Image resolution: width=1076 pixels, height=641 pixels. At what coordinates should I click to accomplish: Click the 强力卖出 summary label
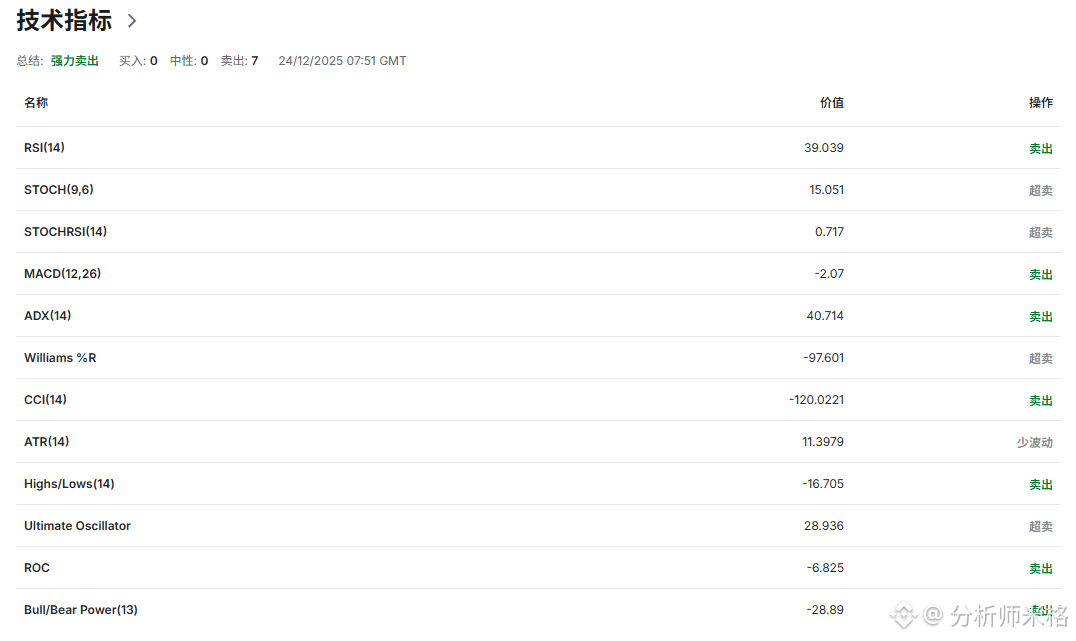pyautogui.click(x=75, y=61)
